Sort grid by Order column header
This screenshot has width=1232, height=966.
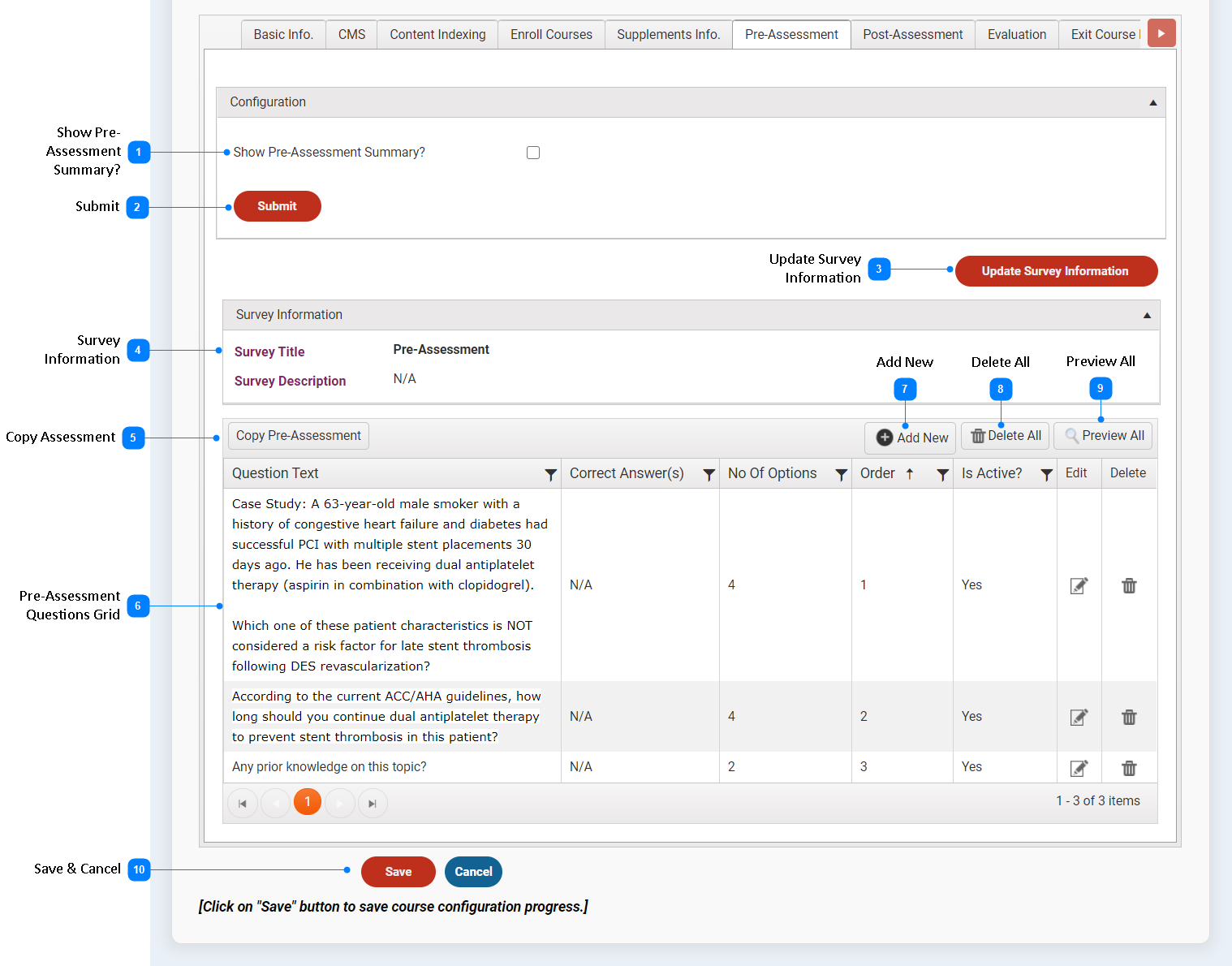[x=877, y=473]
